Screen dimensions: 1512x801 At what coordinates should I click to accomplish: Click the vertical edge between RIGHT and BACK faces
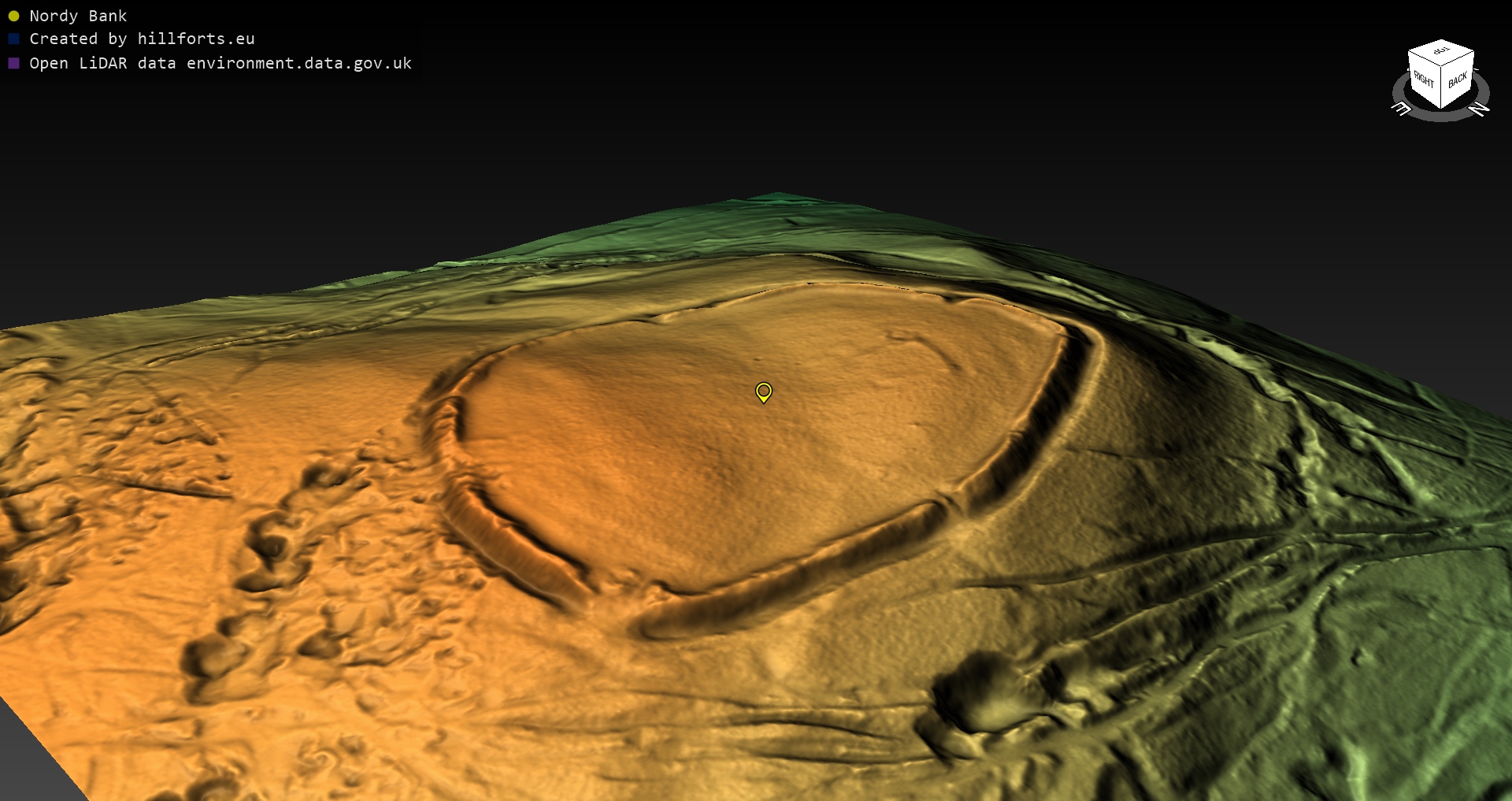[1443, 88]
